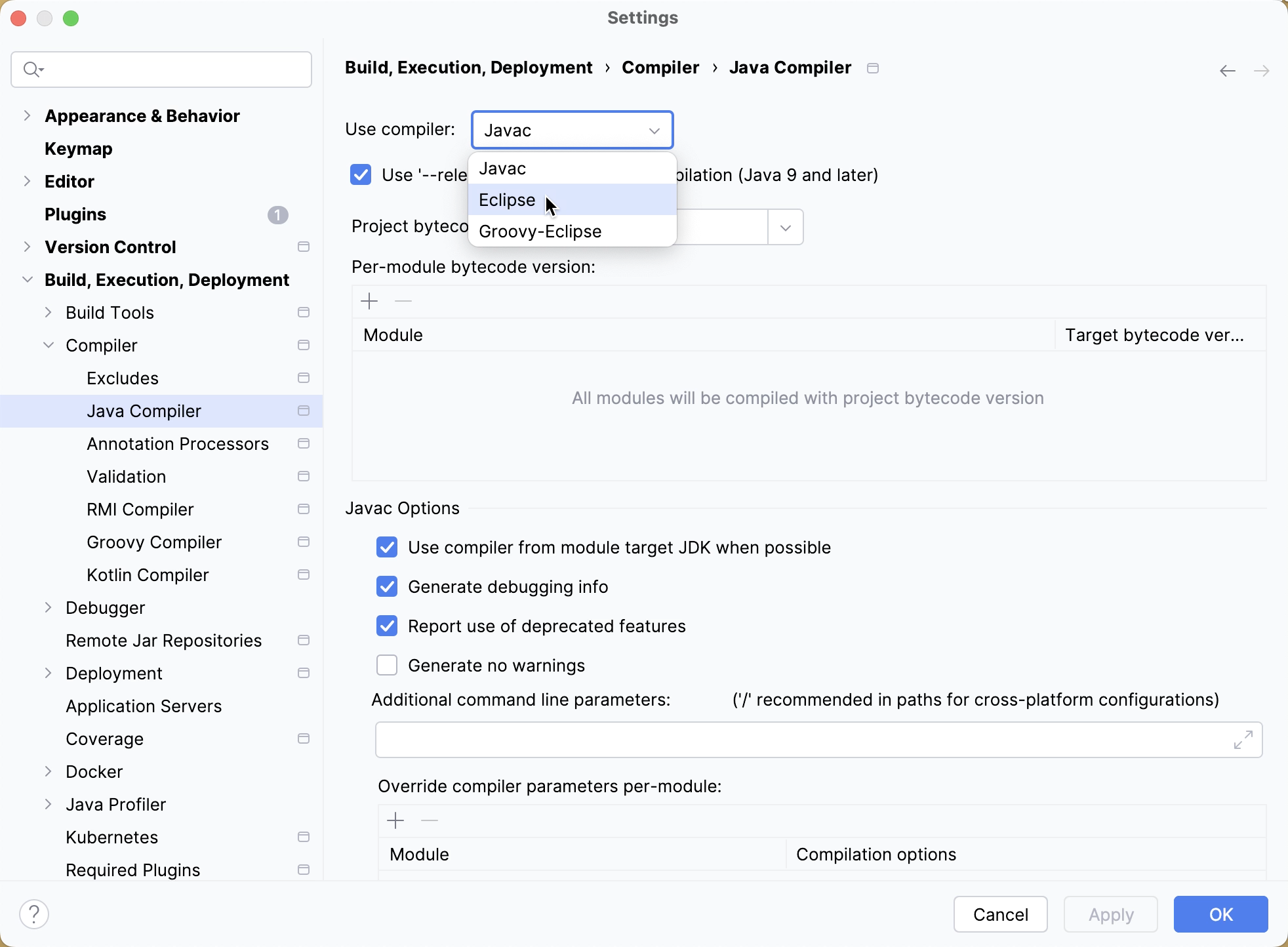Image resolution: width=1288 pixels, height=947 pixels.
Task: Click Cancel to discard changes
Action: pos(1001,914)
